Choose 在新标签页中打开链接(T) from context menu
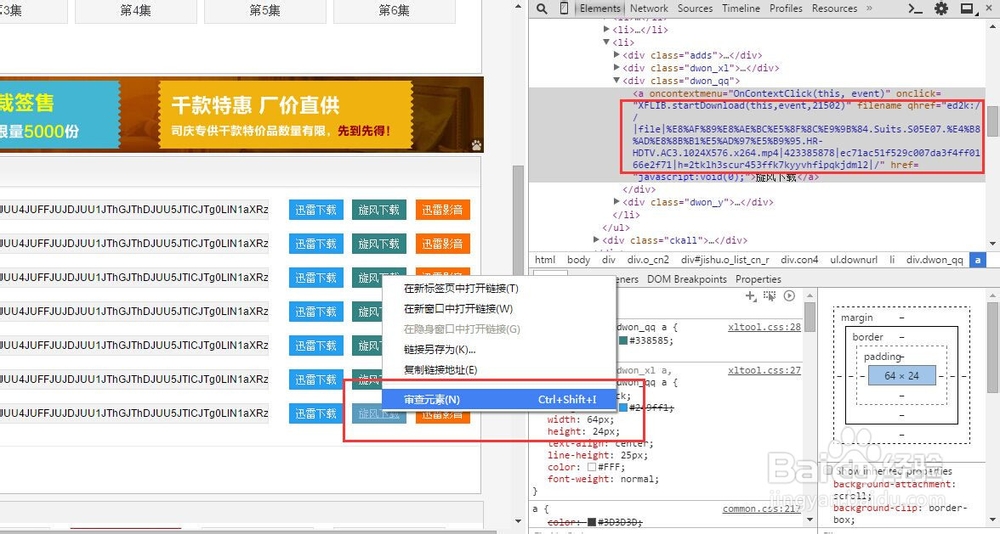The height and width of the screenshot is (534, 1000). coord(499,288)
